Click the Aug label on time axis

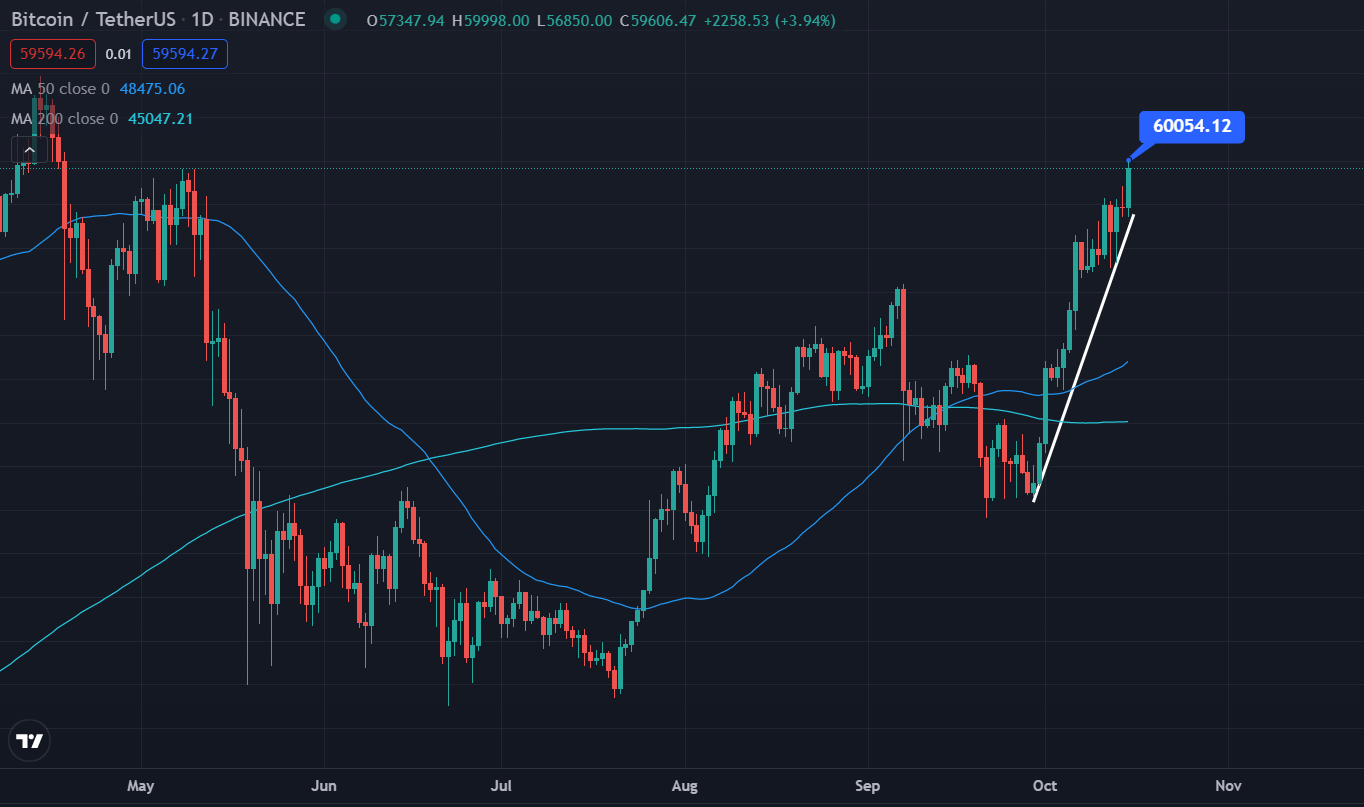685,786
